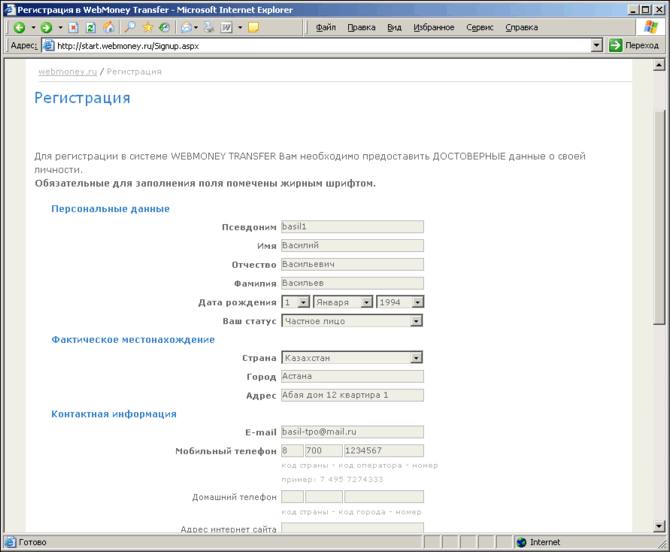Open Favorites with the star icon
This screenshot has height=552, width=670.
tap(148, 27)
